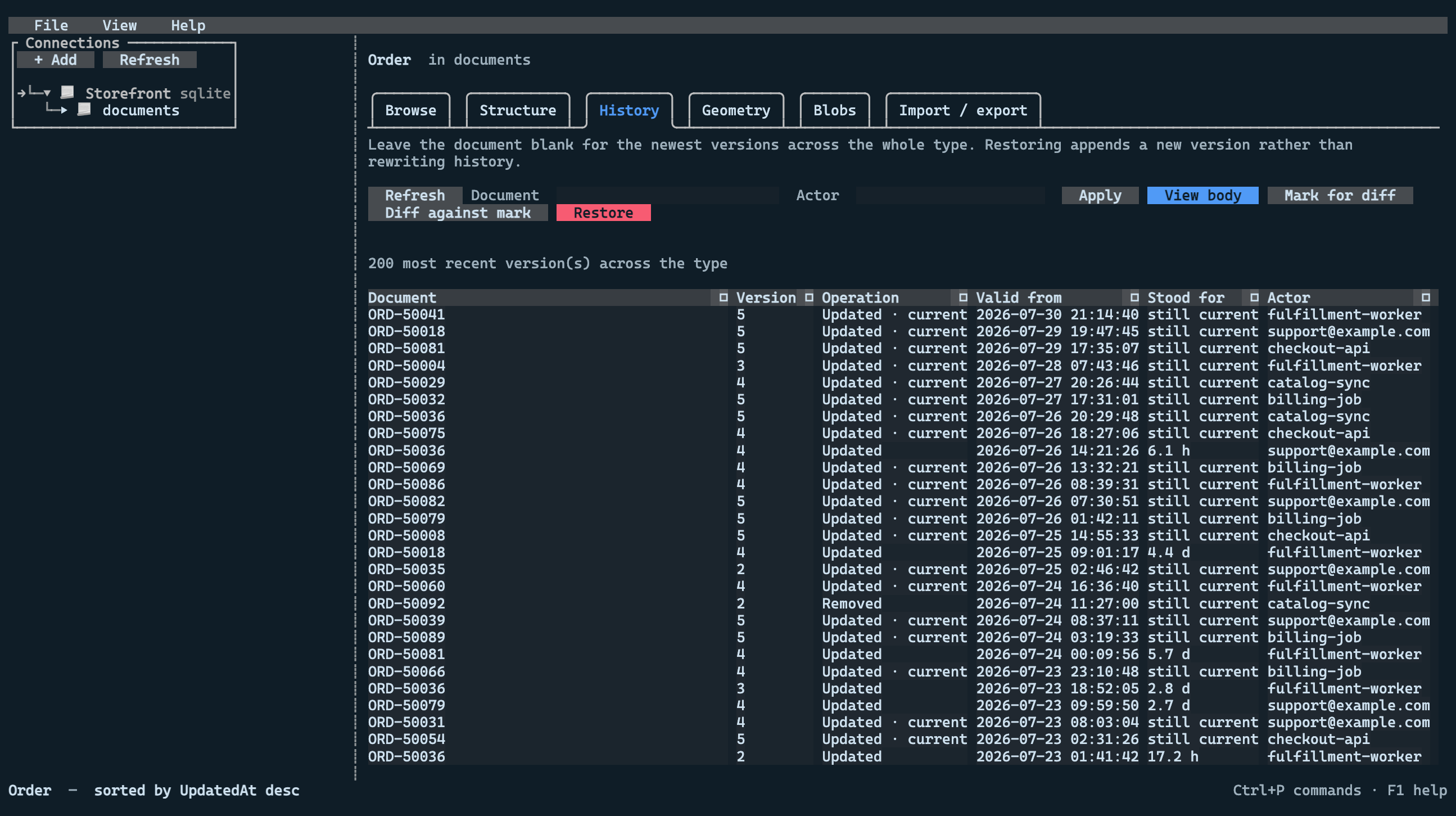Viewport: 1456px width, 816px height.
Task: Select ORD-50036 row that stood 2.8 d
Action: tap(903, 689)
